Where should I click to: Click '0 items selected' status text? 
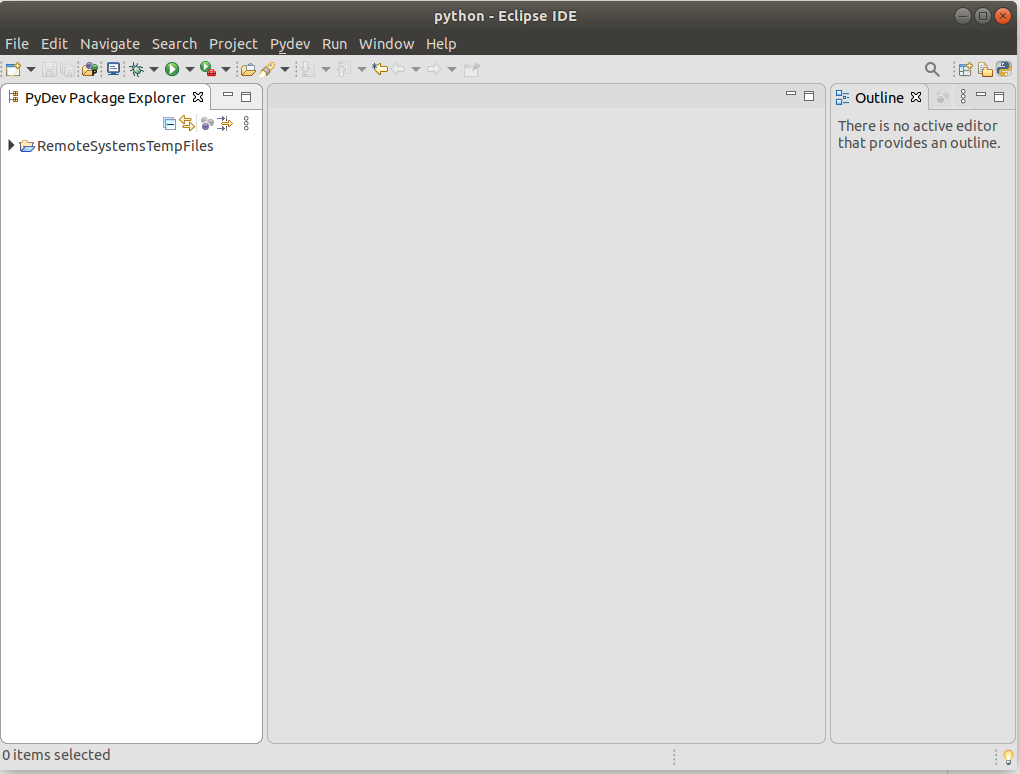(x=56, y=755)
